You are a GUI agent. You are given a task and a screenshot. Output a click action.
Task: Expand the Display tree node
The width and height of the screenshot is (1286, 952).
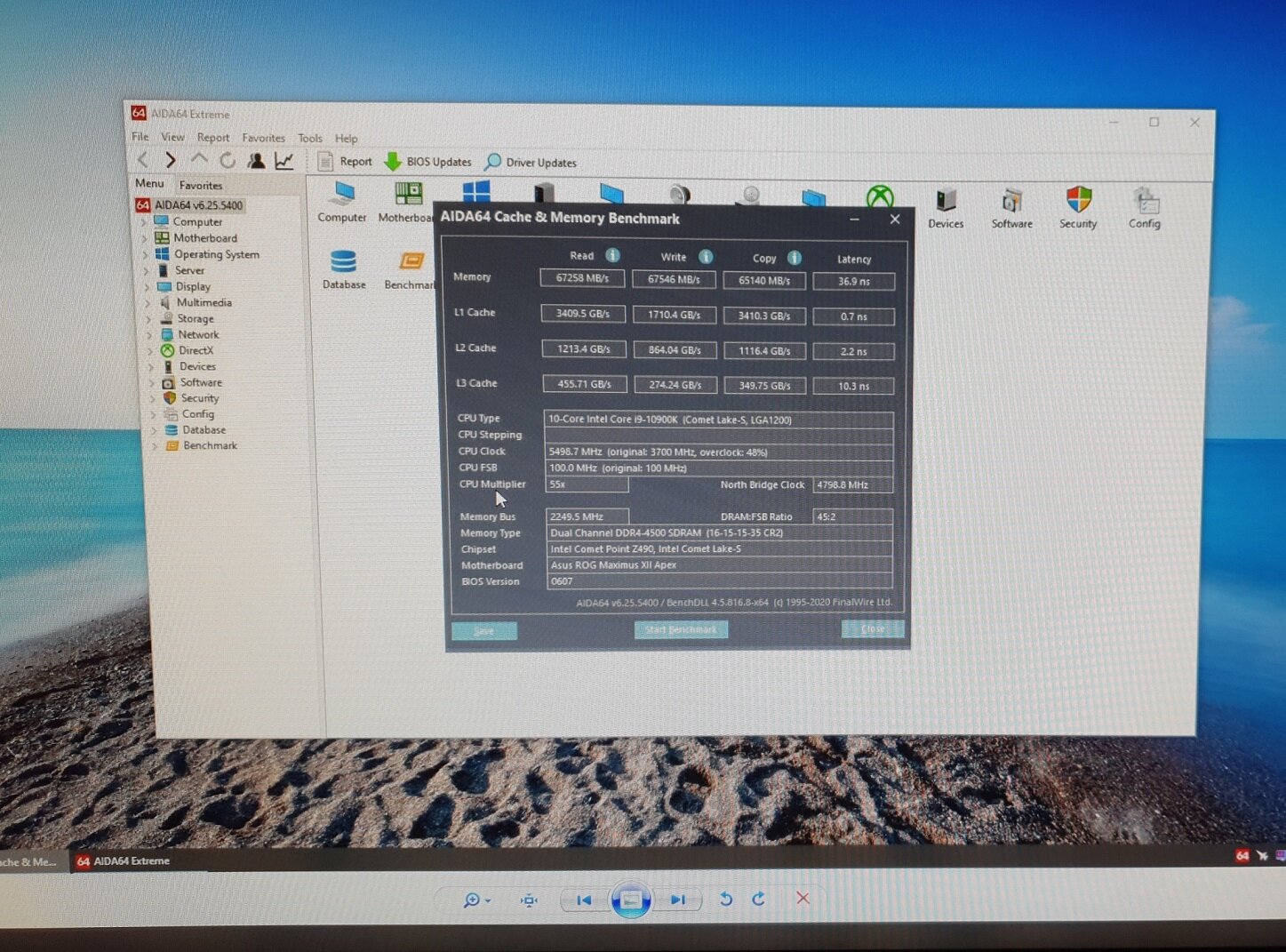[x=148, y=287]
